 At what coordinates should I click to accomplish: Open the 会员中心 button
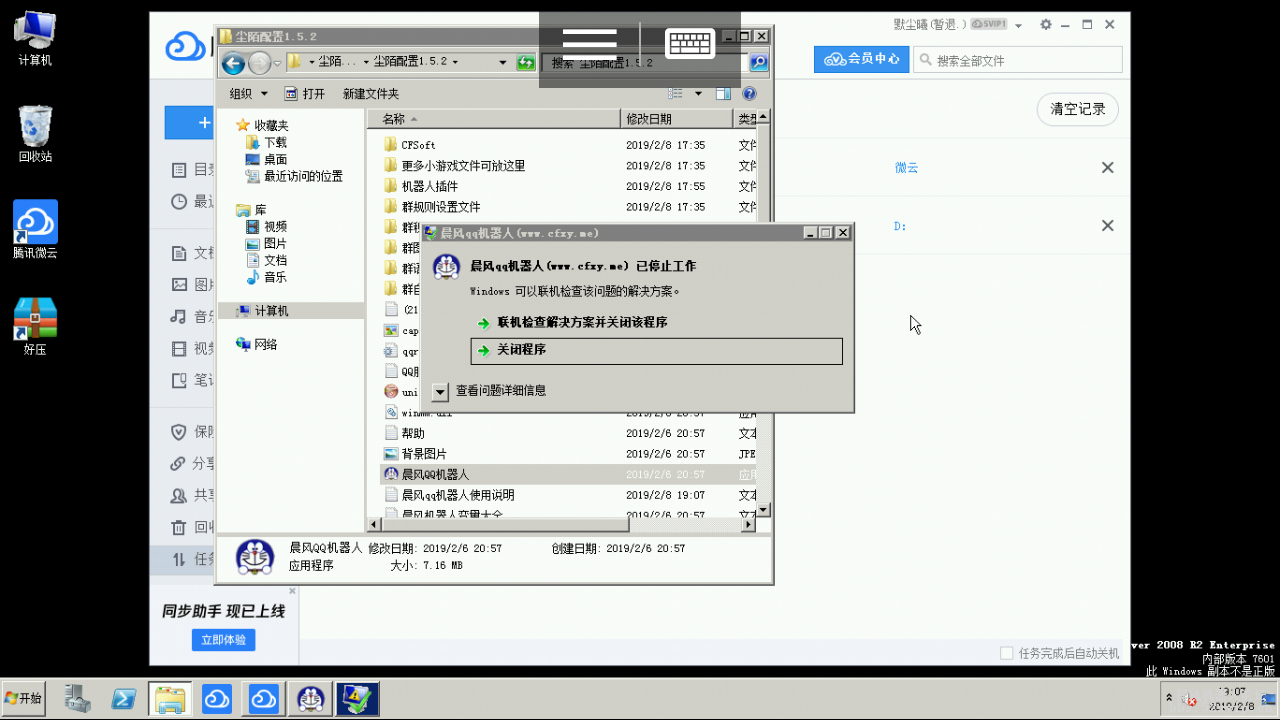pyautogui.click(x=860, y=59)
